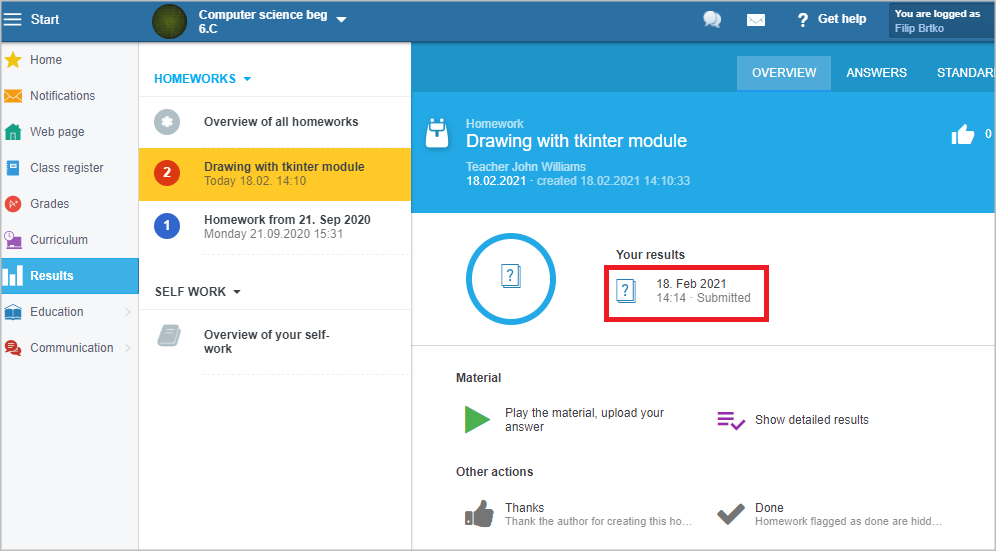Open the chat bubbles icon in header
This screenshot has width=996, height=551.
click(712, 20)
